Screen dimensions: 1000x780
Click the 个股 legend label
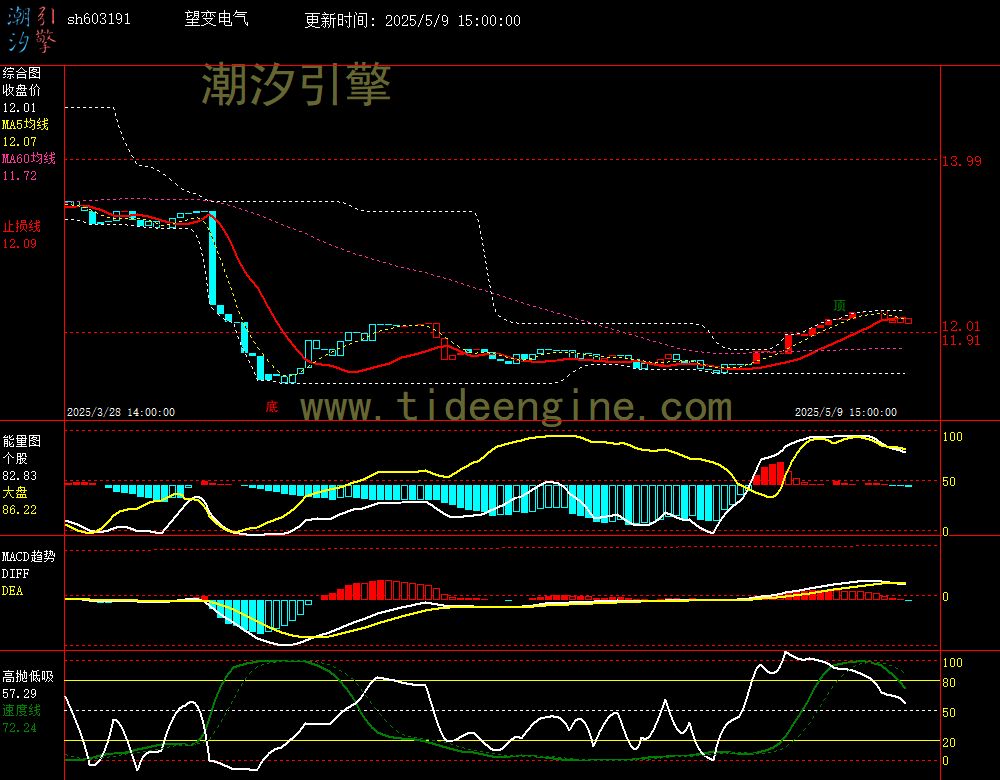pos(15,459)
